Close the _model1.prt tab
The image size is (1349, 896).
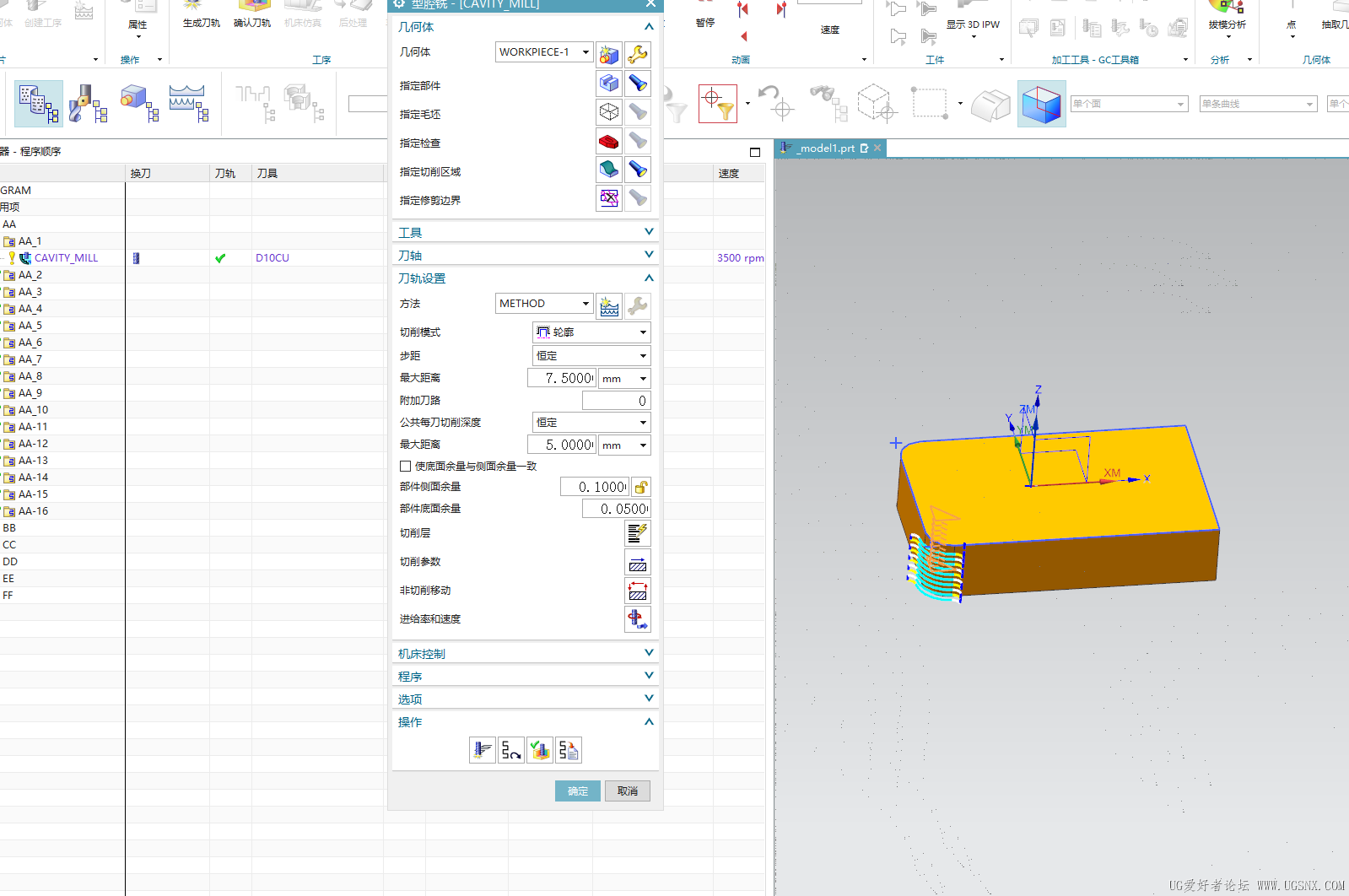pyautogui.click(x=877, y=148)
